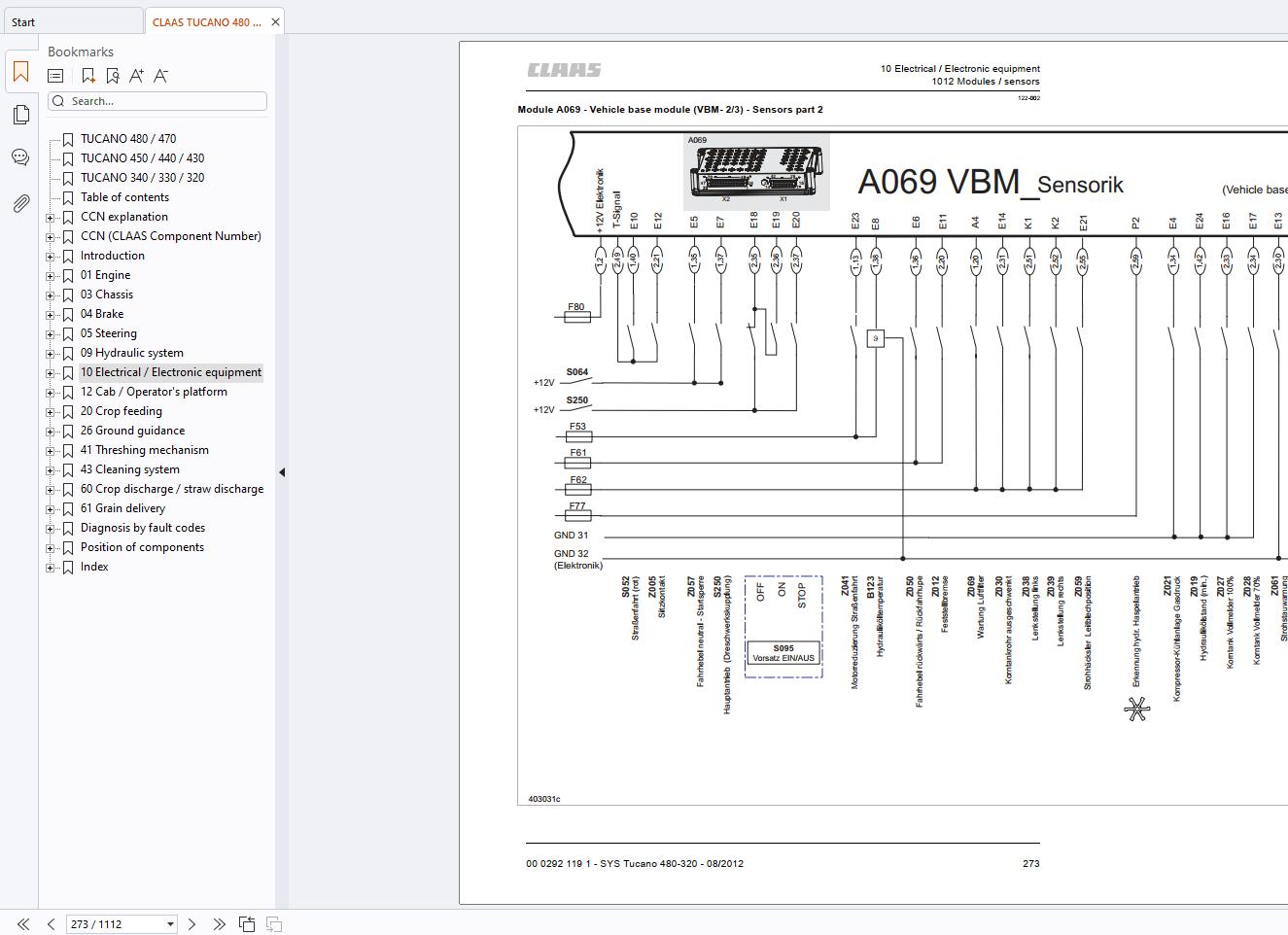
Task: Expand the Index bookmark
Action: tap(51, 568)
